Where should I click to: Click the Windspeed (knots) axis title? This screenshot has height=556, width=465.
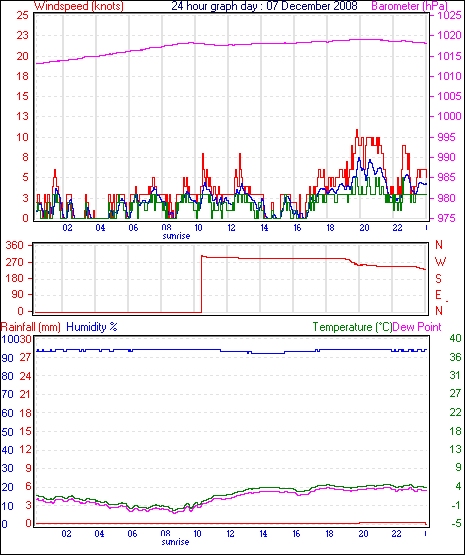click(x=79, y=6)
